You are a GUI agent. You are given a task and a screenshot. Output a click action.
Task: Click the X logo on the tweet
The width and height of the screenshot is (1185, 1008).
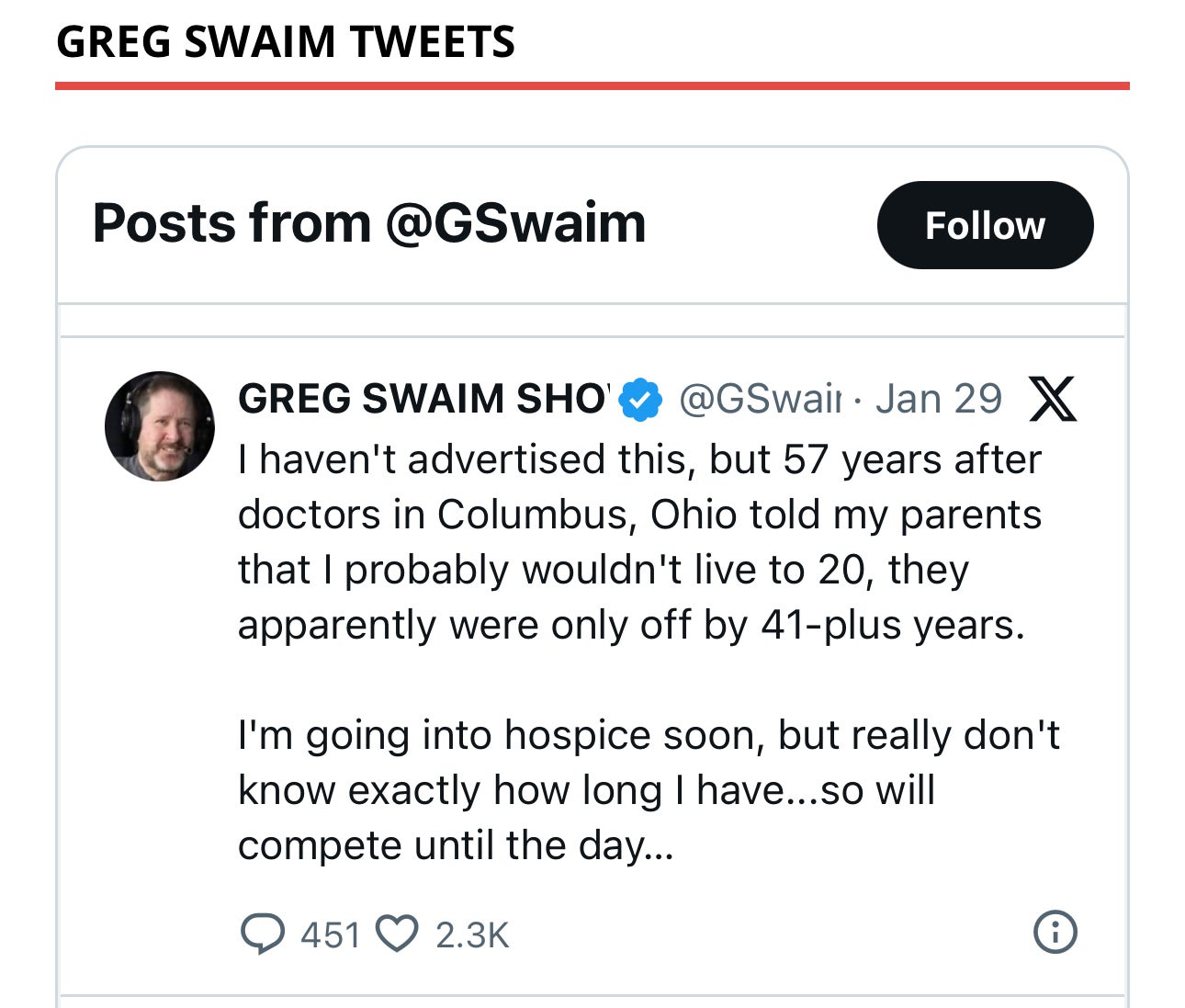1055,399
